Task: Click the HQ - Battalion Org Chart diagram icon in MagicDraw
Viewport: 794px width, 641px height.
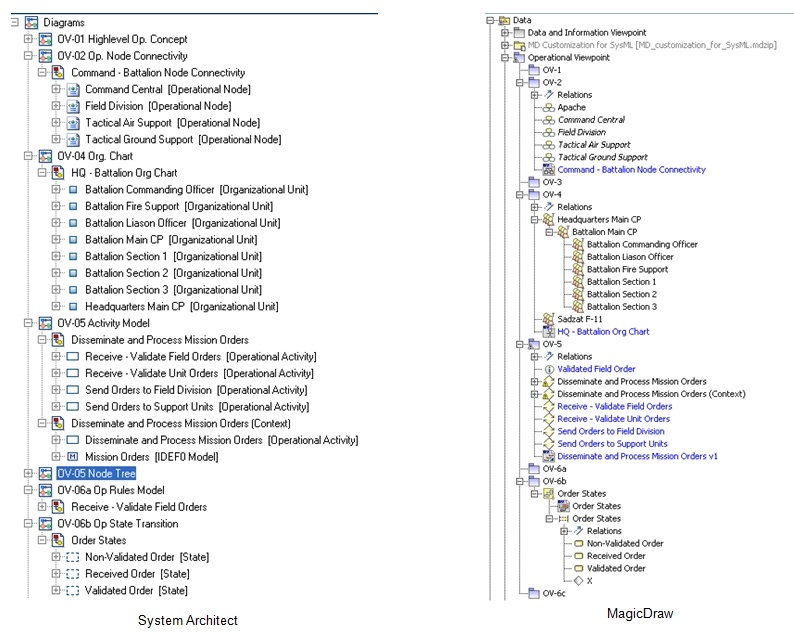Action: (x=548, y=332)
